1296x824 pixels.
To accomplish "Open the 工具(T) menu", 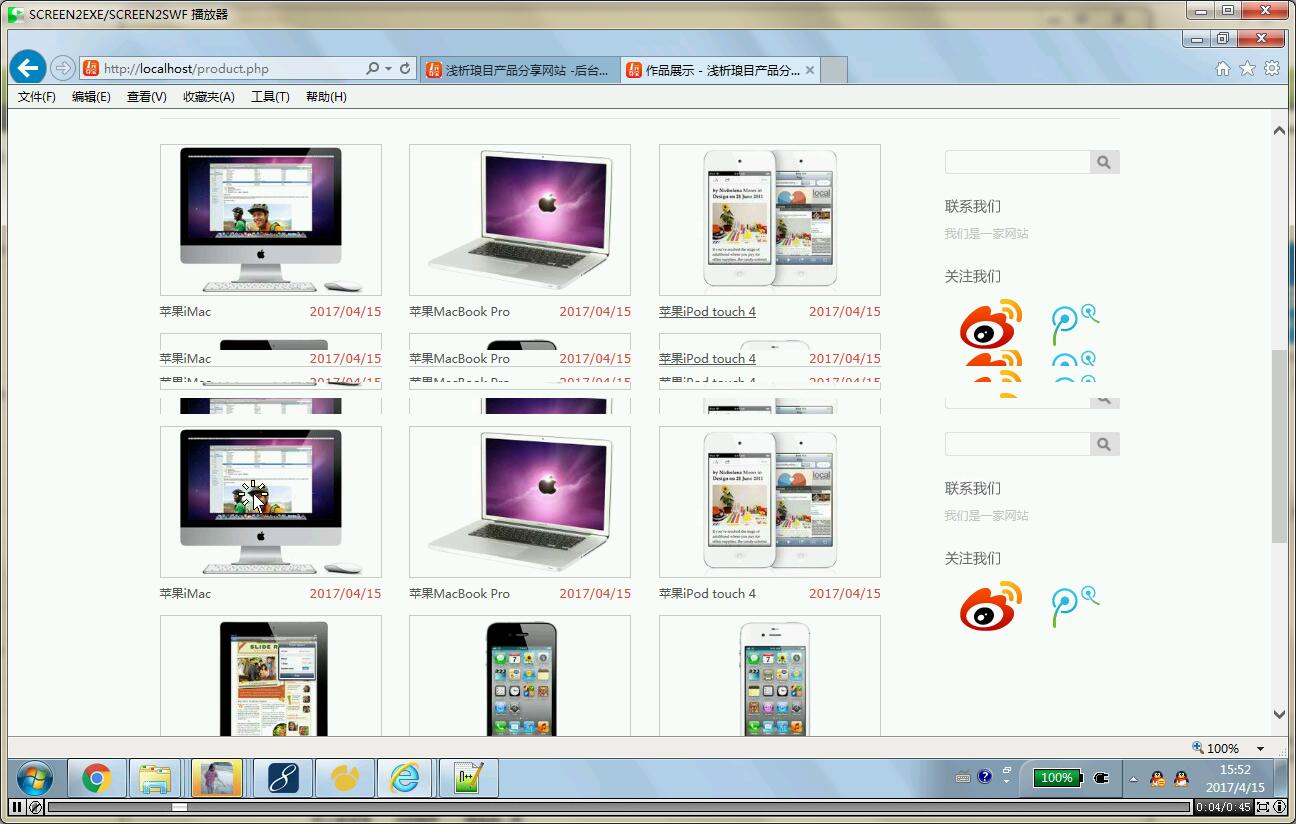I will click(x=270, y=97).
